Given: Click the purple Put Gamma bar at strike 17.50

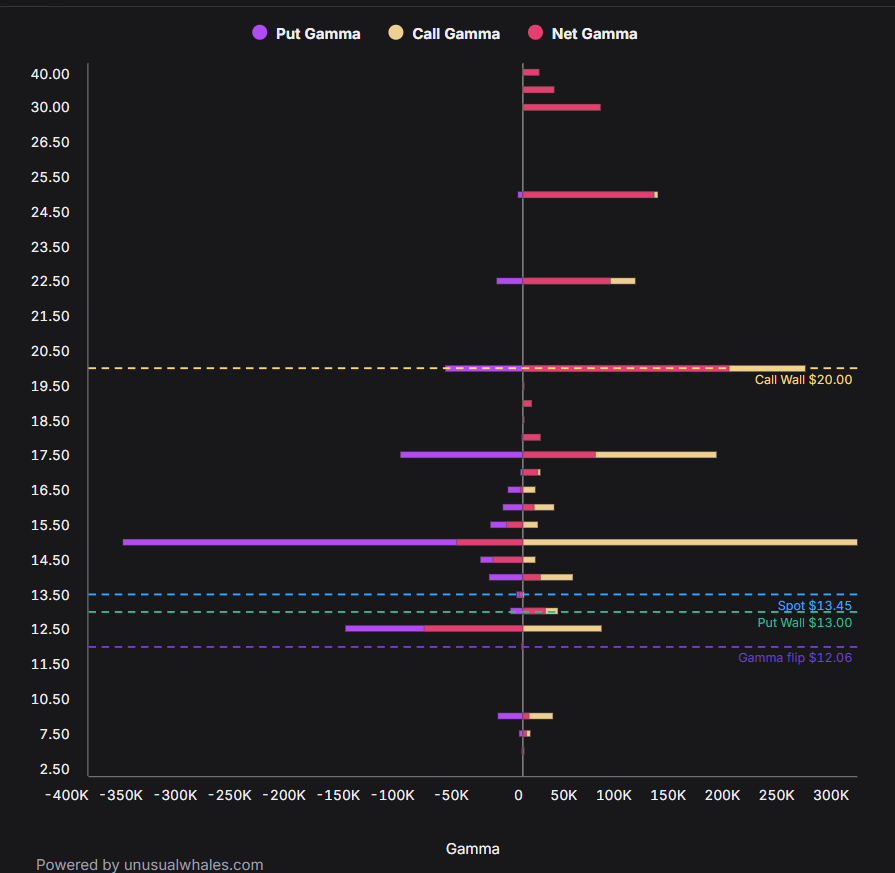Looking at the screenshot, I should click(461, 455).
